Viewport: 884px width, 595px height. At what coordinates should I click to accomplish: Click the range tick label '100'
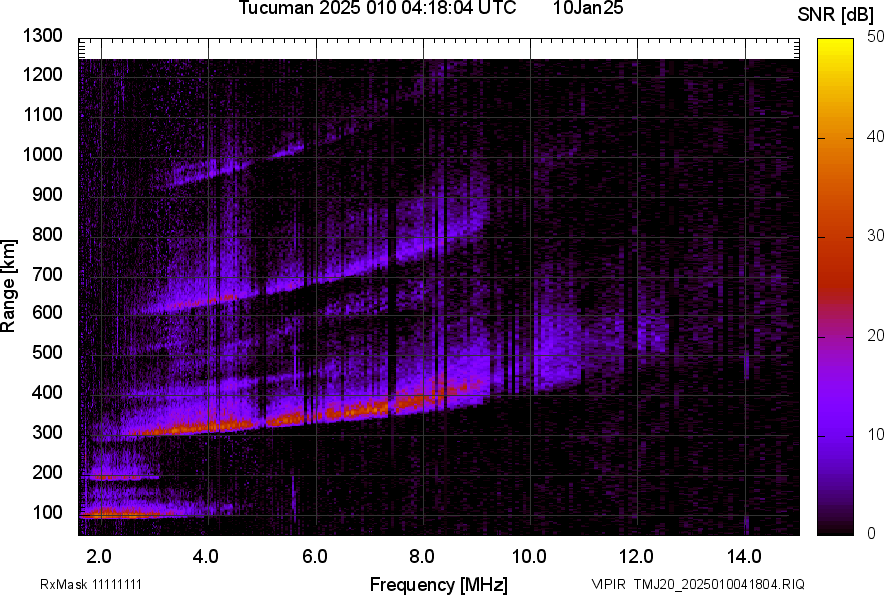47,513
